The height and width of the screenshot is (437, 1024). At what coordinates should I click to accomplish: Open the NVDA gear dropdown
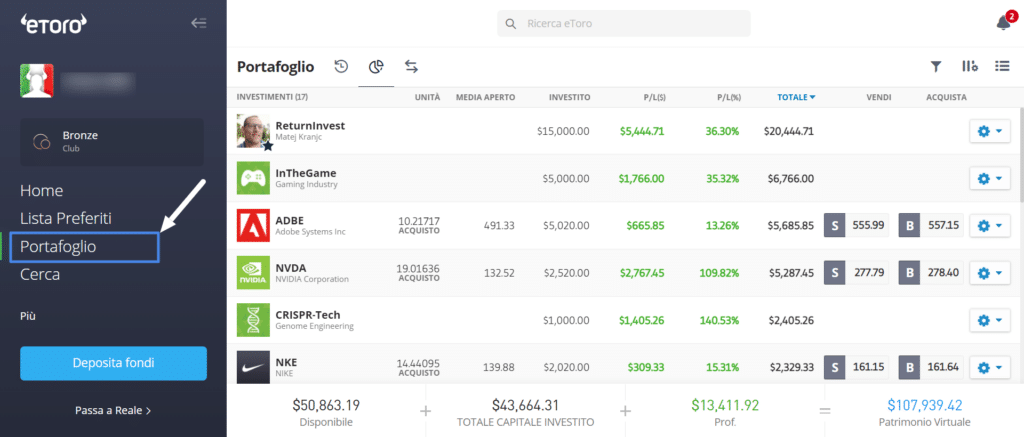coord(990,272)
